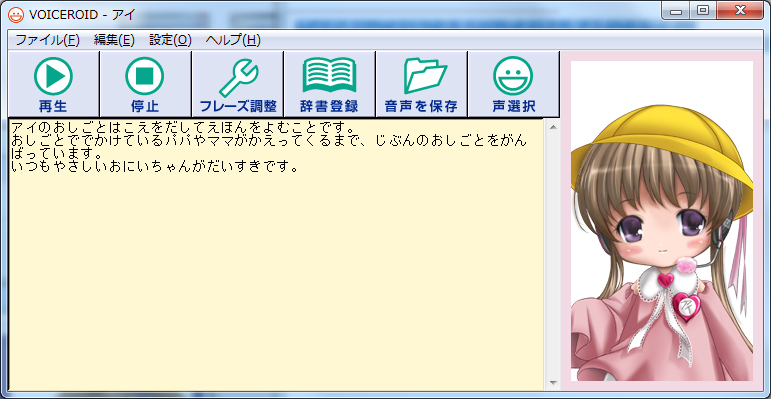Open the 編集(E) menu
Image resolution: width=771 pixels, height=399 pixels.
click(114, 40)
